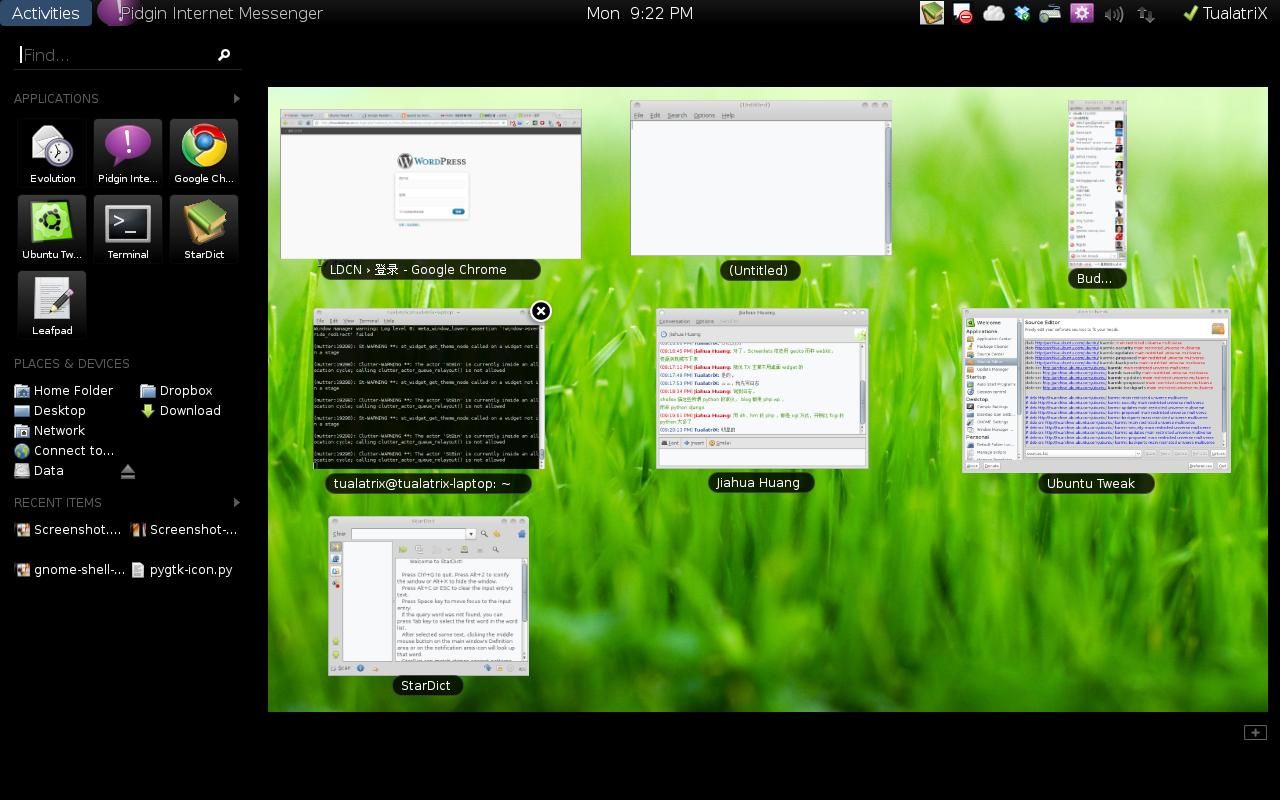The width and height of the screenshot is (1280, 800).
Task: Click the Activities button
Action: click(x=46, y=13)
